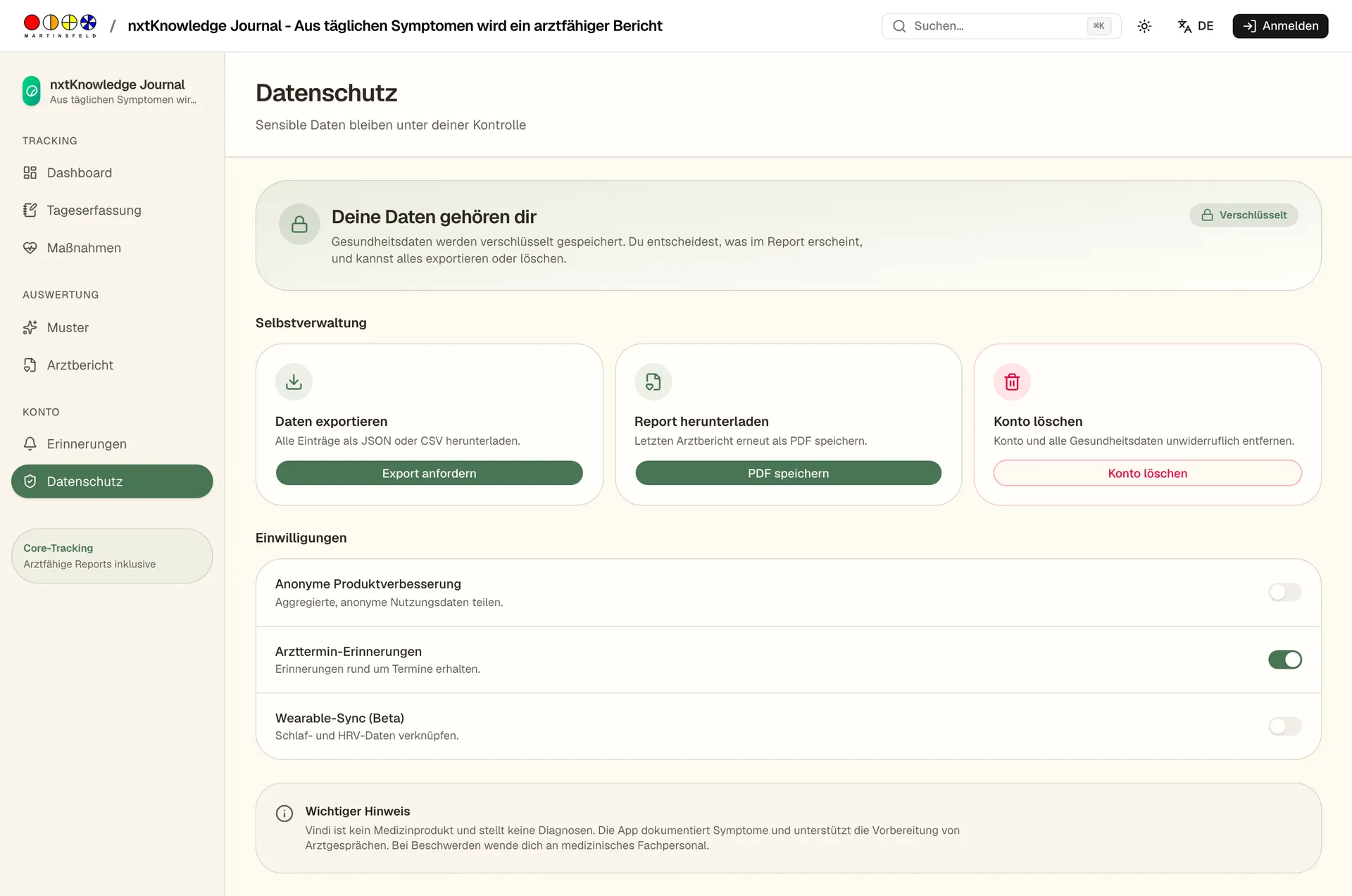
Task: Go to Tageserfassung page
Action: (112, 210)
